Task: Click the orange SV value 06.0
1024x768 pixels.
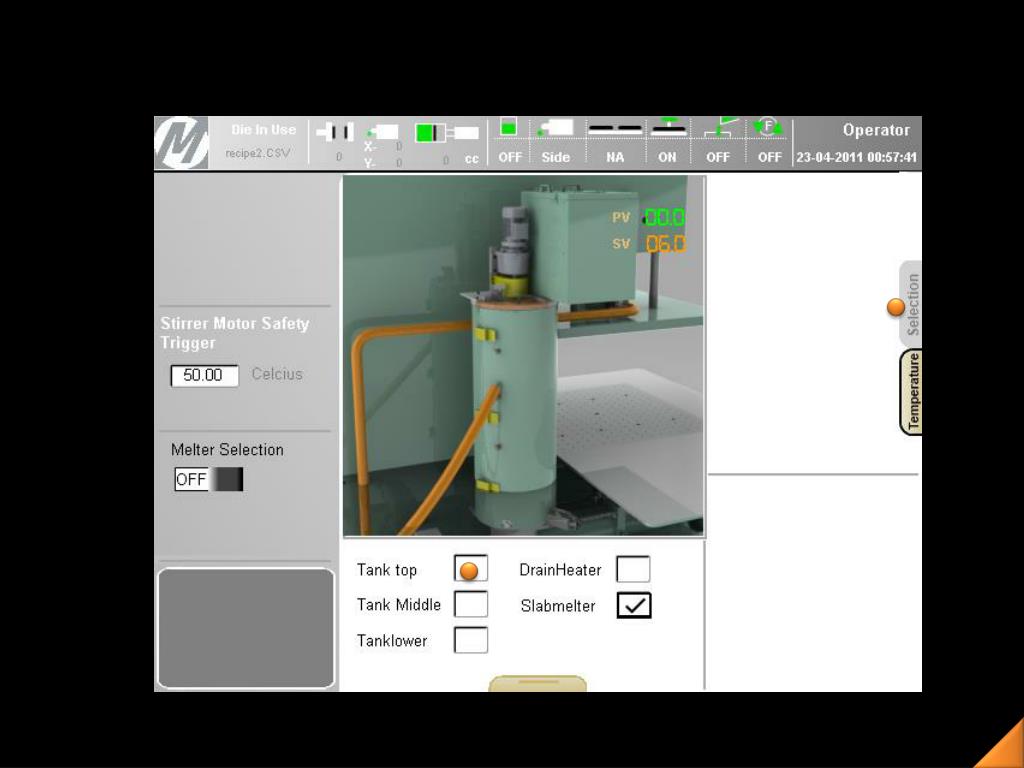Action: tap(666, 244)
